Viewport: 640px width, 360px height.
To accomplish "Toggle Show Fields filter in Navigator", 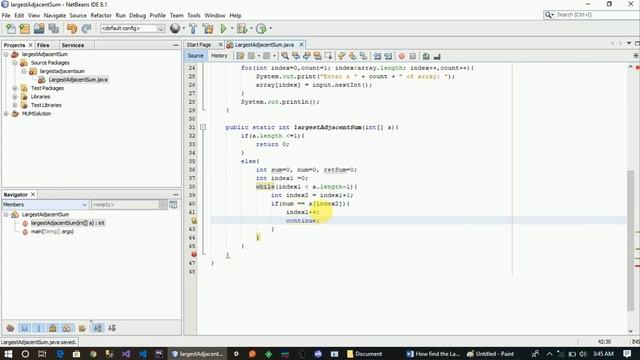I will point(24,328).
